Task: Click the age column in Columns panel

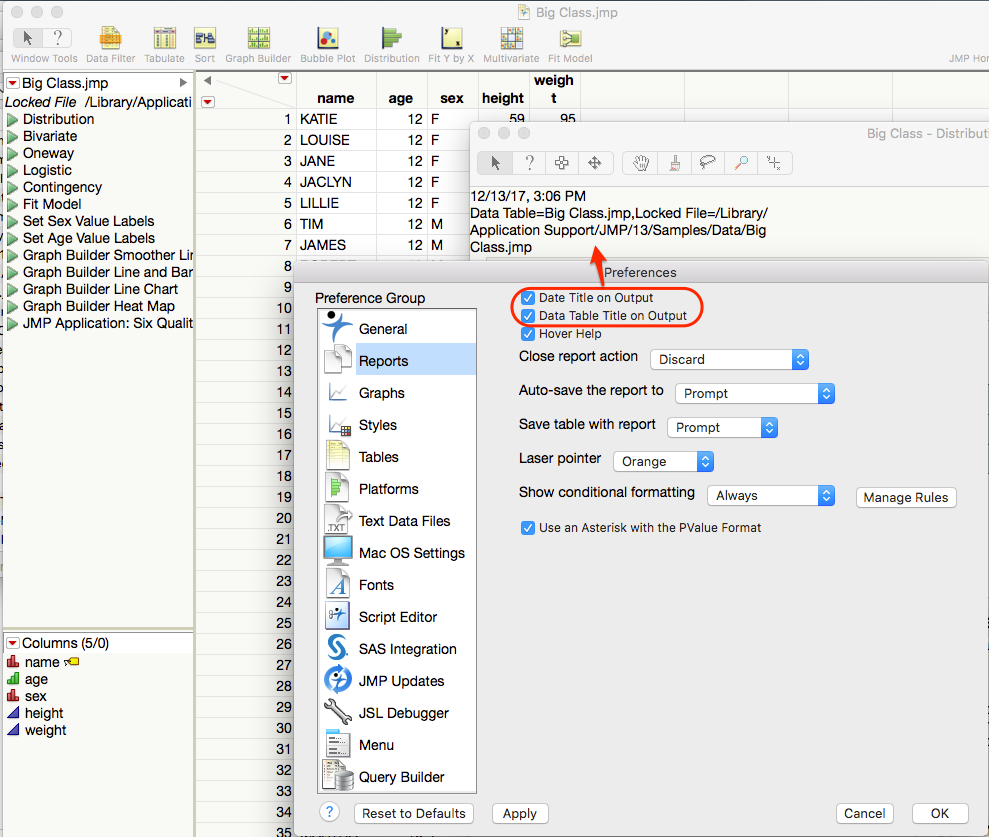Action: coord(36,679)
